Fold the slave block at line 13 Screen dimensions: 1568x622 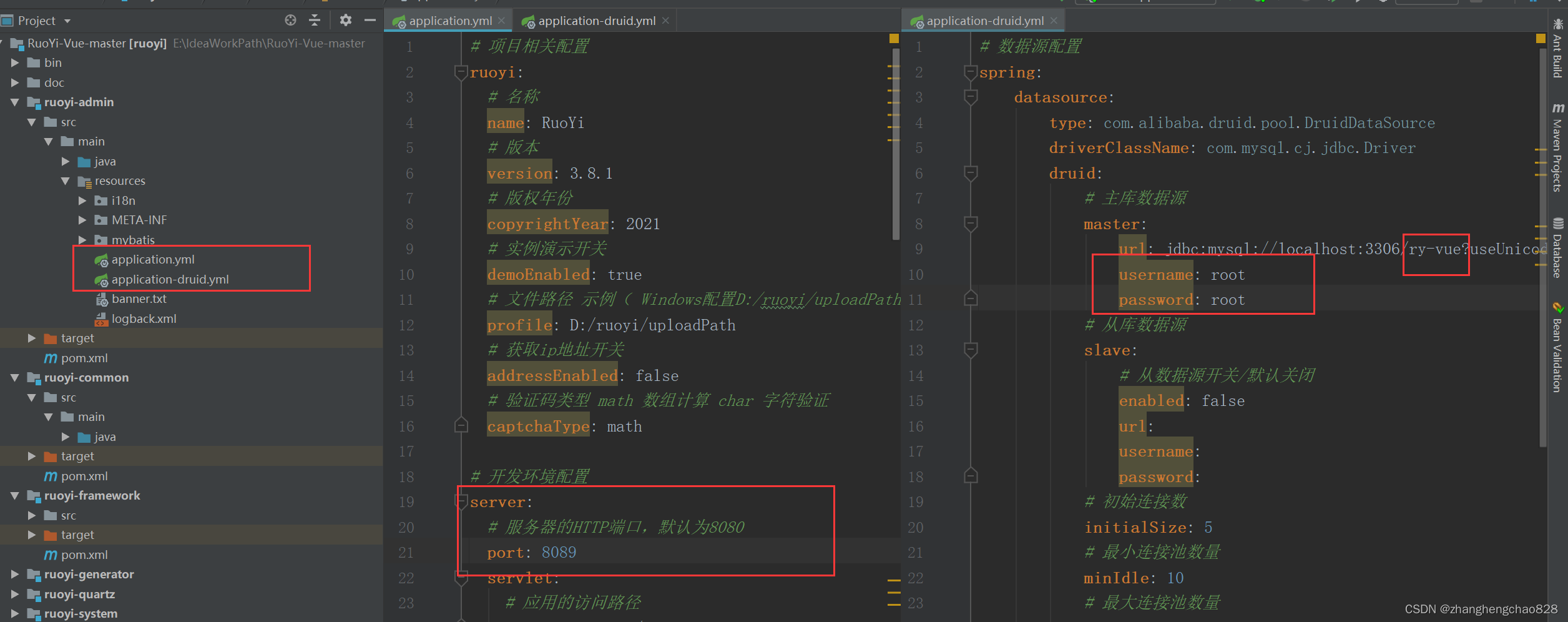click(x=970, y=350)
